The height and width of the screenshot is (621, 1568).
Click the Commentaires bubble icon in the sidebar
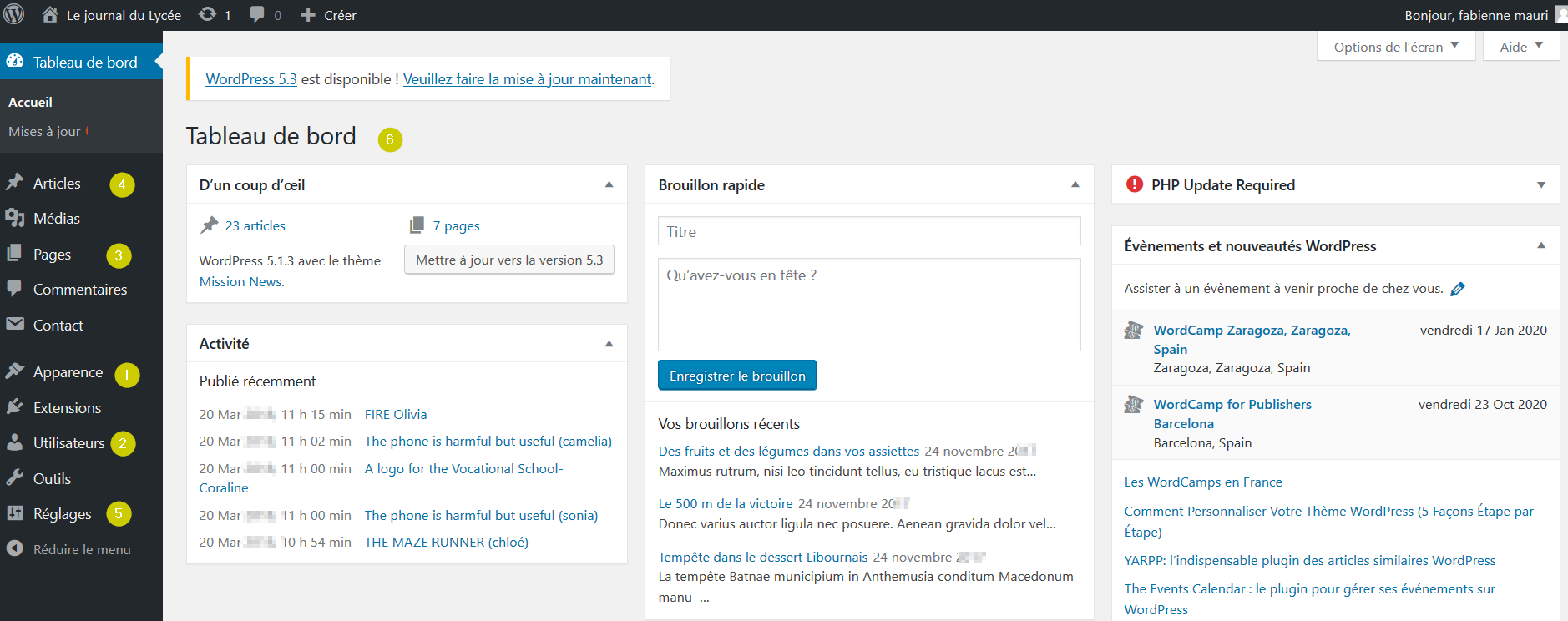(14, 288)
